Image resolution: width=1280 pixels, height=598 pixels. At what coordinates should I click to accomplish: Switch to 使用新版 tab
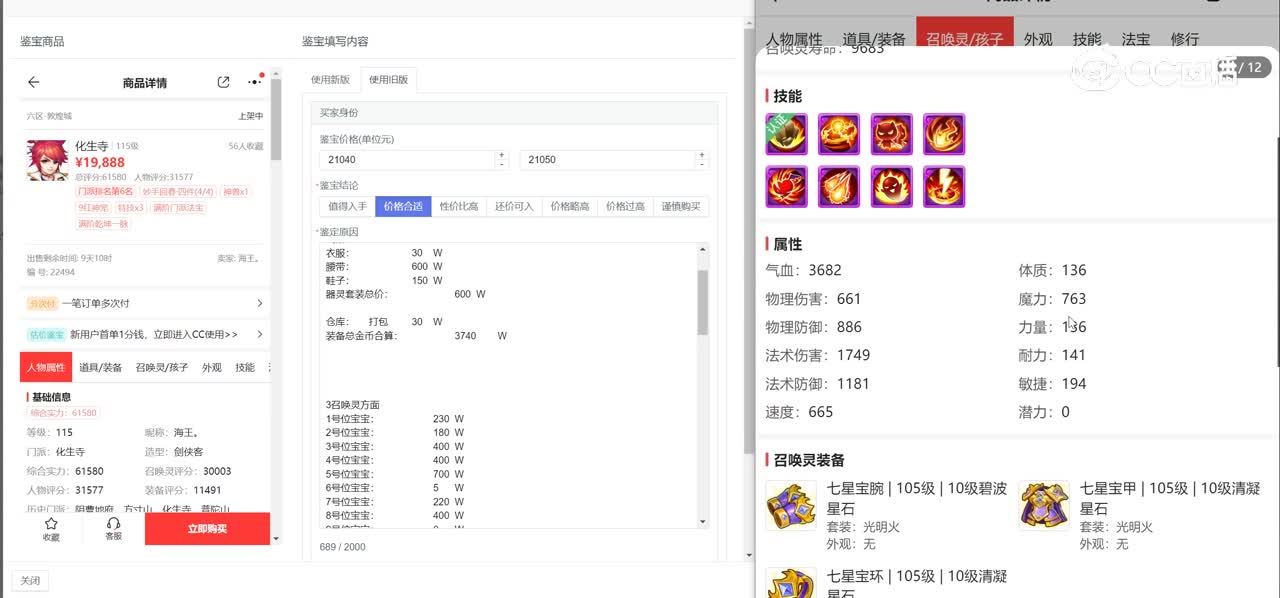(330, 80)
